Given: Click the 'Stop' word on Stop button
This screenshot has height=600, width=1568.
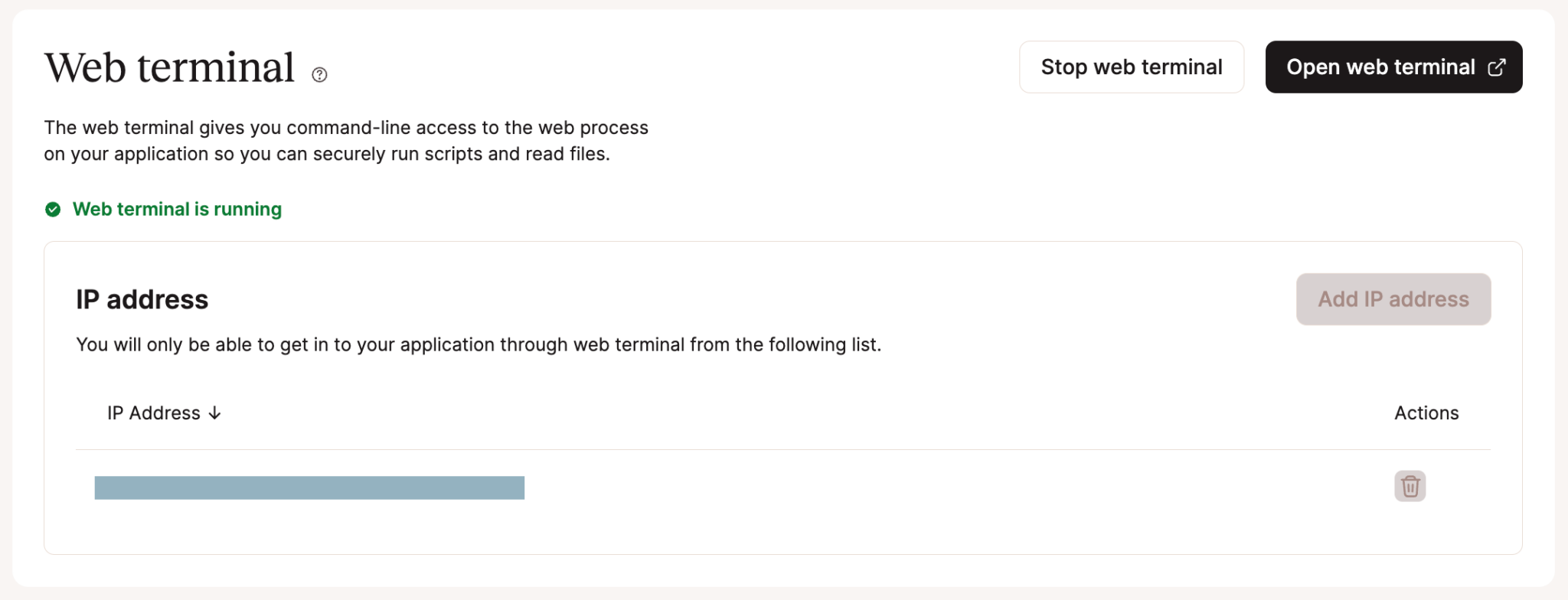Looking at the screenshot, I should pyautogui.click(x=1064, y=67).
